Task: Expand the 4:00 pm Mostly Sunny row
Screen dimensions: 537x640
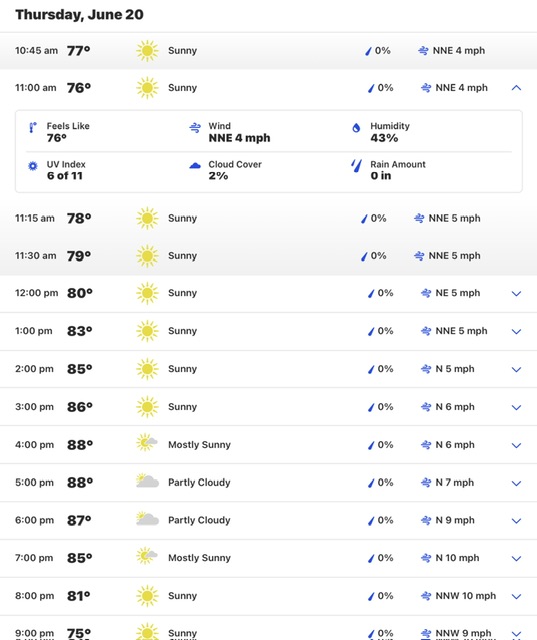Action: coord(516,445)
